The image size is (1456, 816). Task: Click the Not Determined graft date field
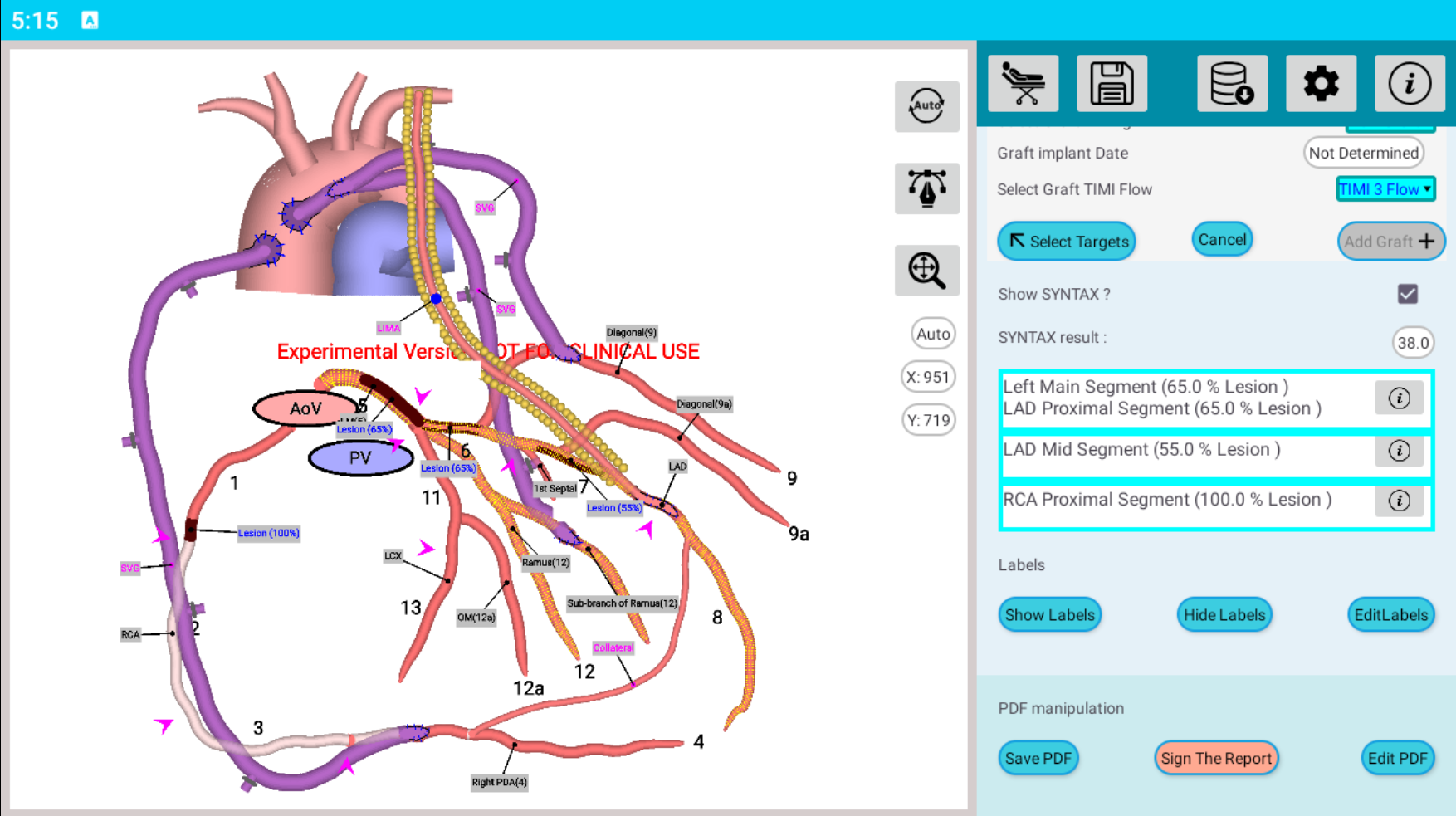pyautogui.click(x=1363, y=153)
